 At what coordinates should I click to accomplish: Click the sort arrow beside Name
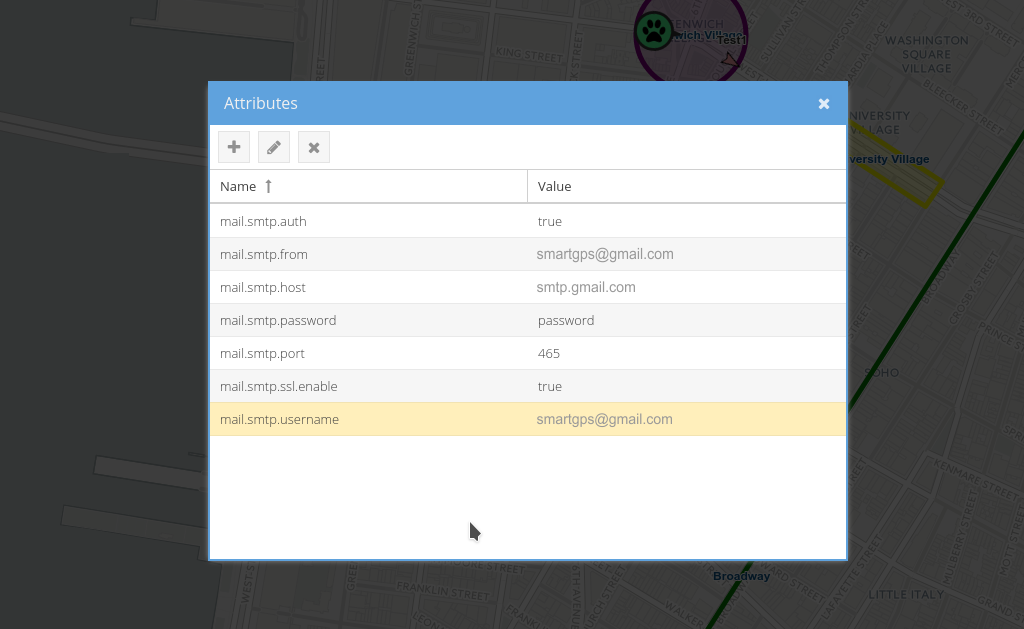(x=268, y=186)
